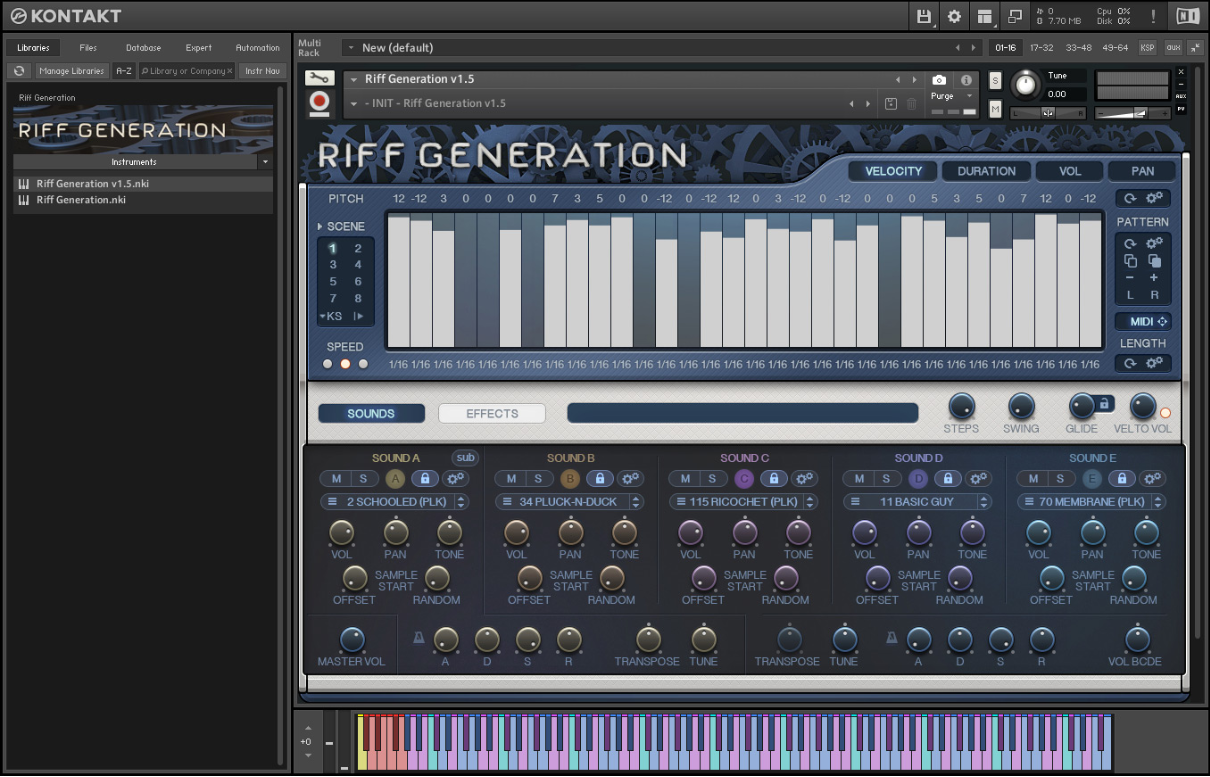This screenshot has width=1210, height=777.
Task: Open the Kontakt save (floppy disk) menu
Action: pos(924,16)
